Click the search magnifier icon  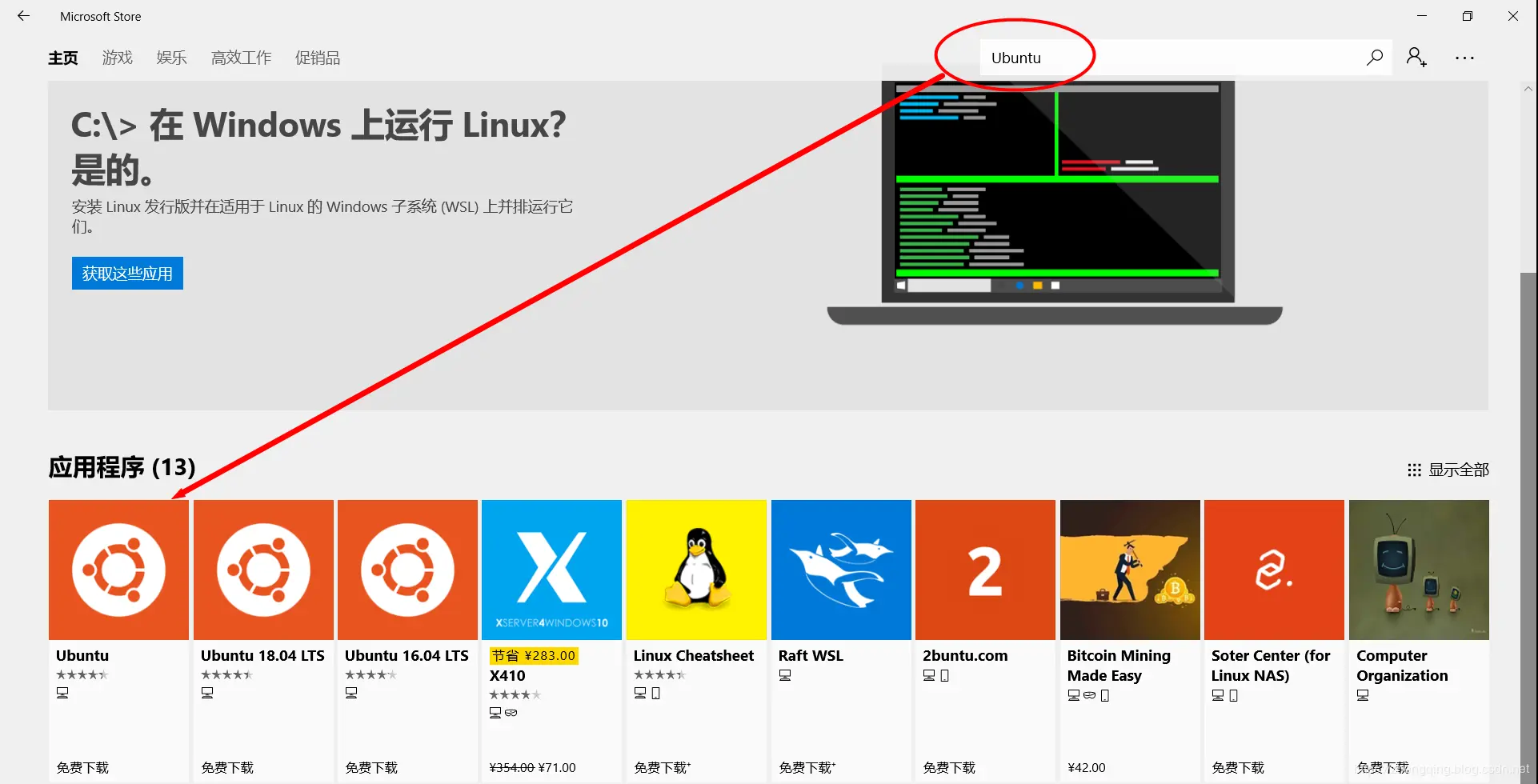click(x=1374, y=58)
